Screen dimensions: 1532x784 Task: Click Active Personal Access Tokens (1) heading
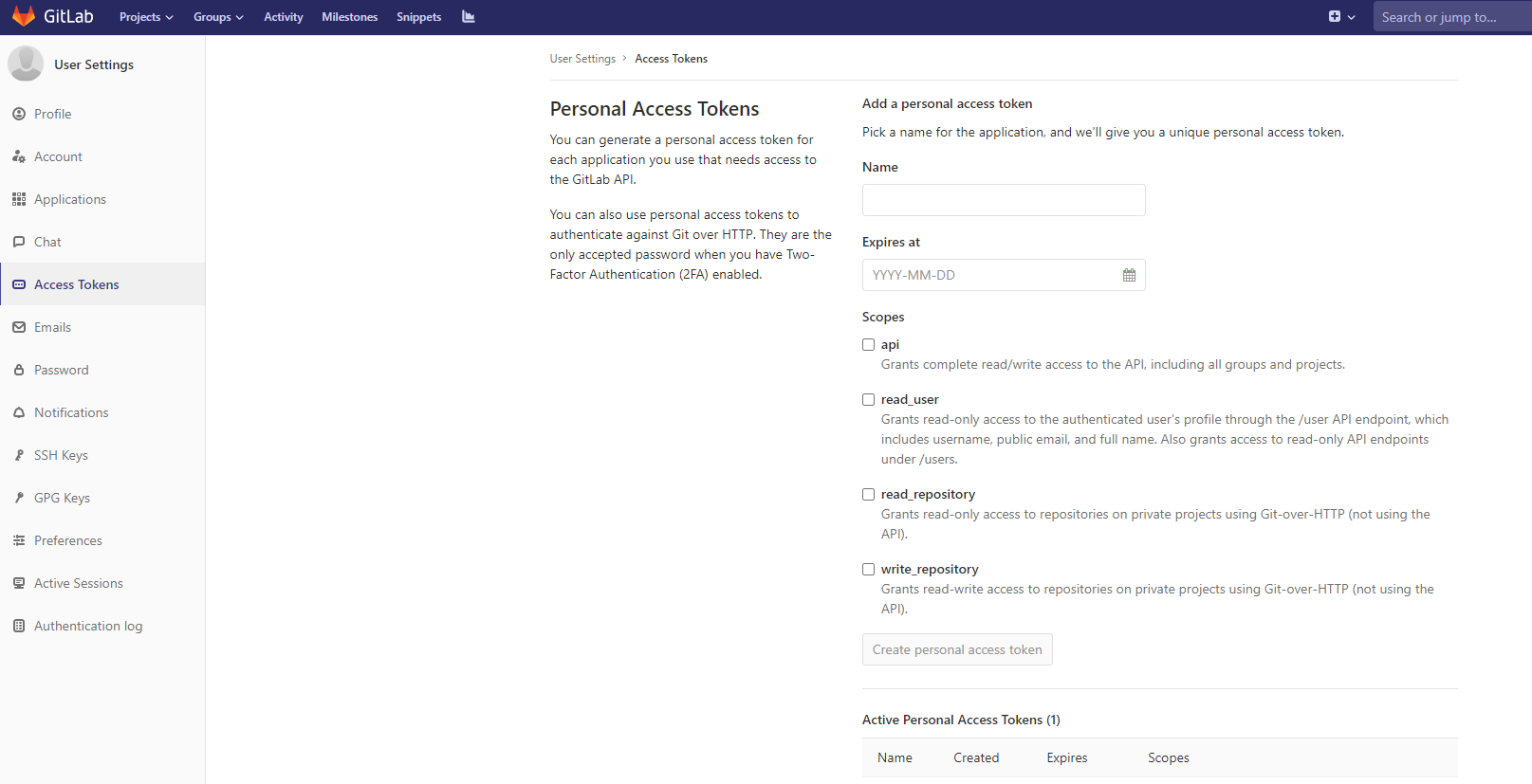[x=961, y=720]
